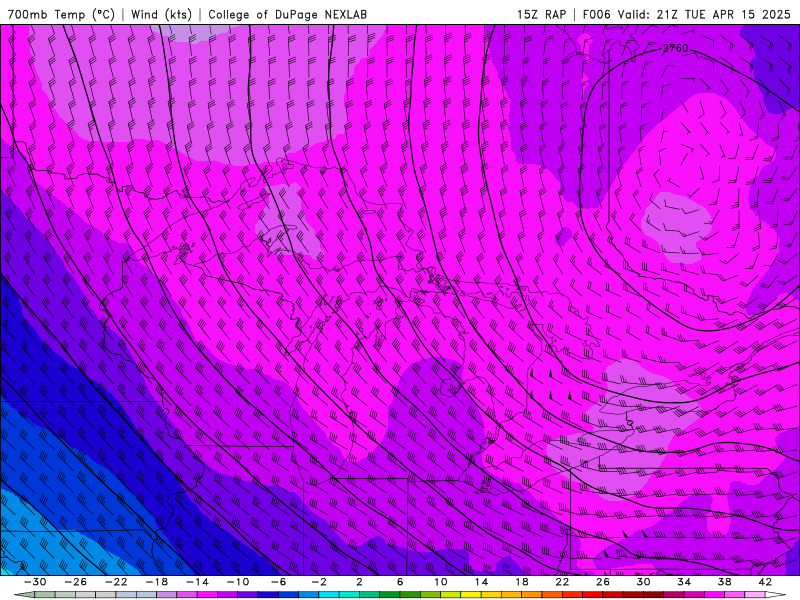Click the negative 30 color bar label
This screenshot has height=600, width=800.
click(35, 582)
